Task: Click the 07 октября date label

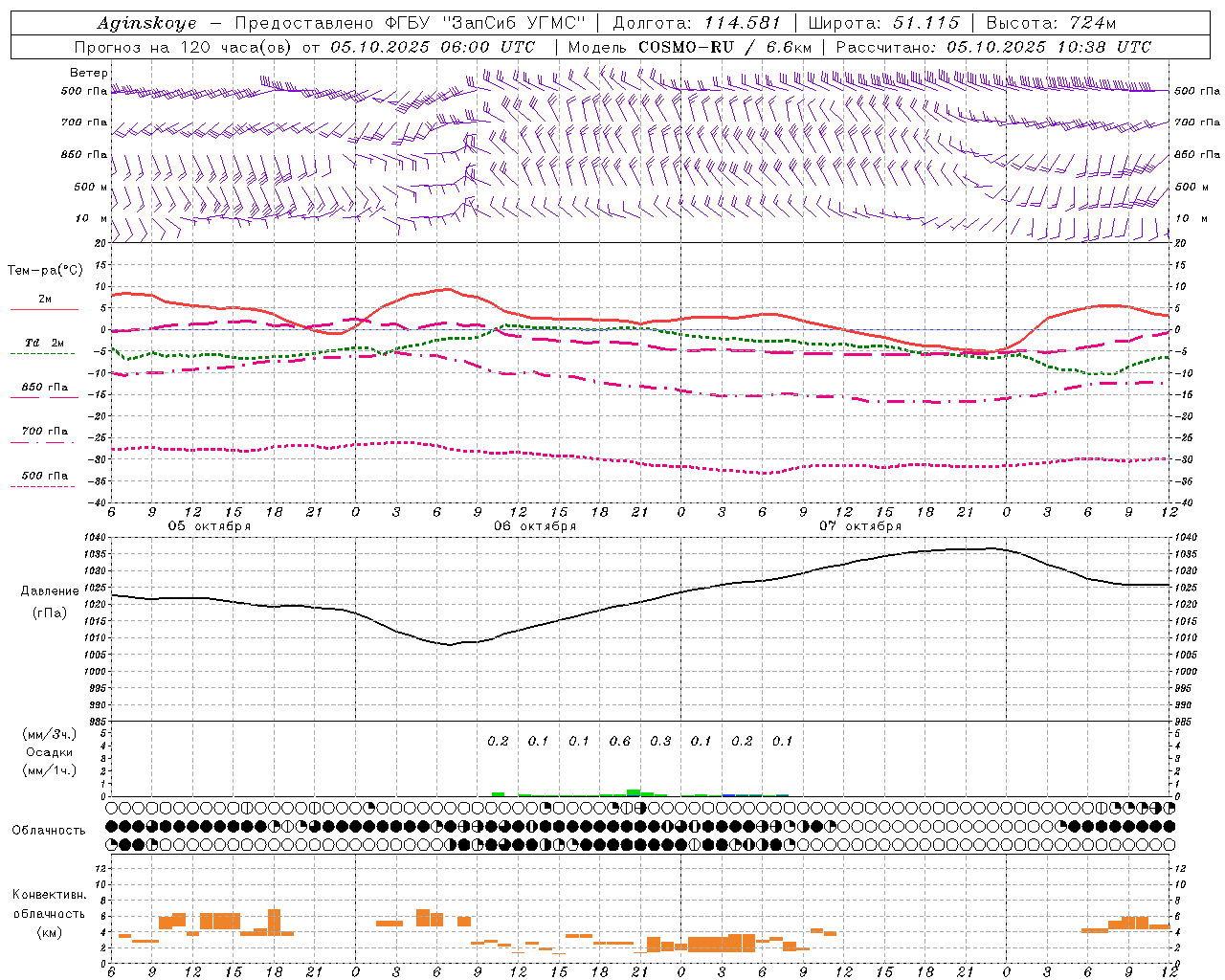Action: (x=860, y=526)
